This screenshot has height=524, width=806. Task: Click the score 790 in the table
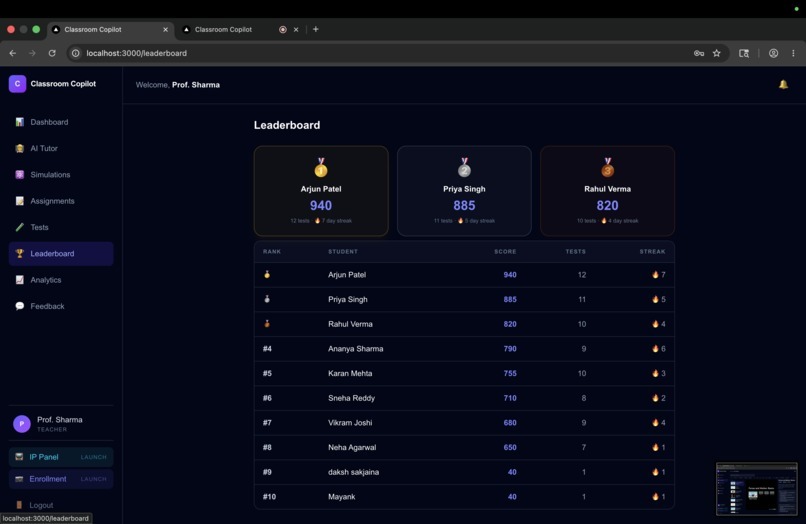510,349
